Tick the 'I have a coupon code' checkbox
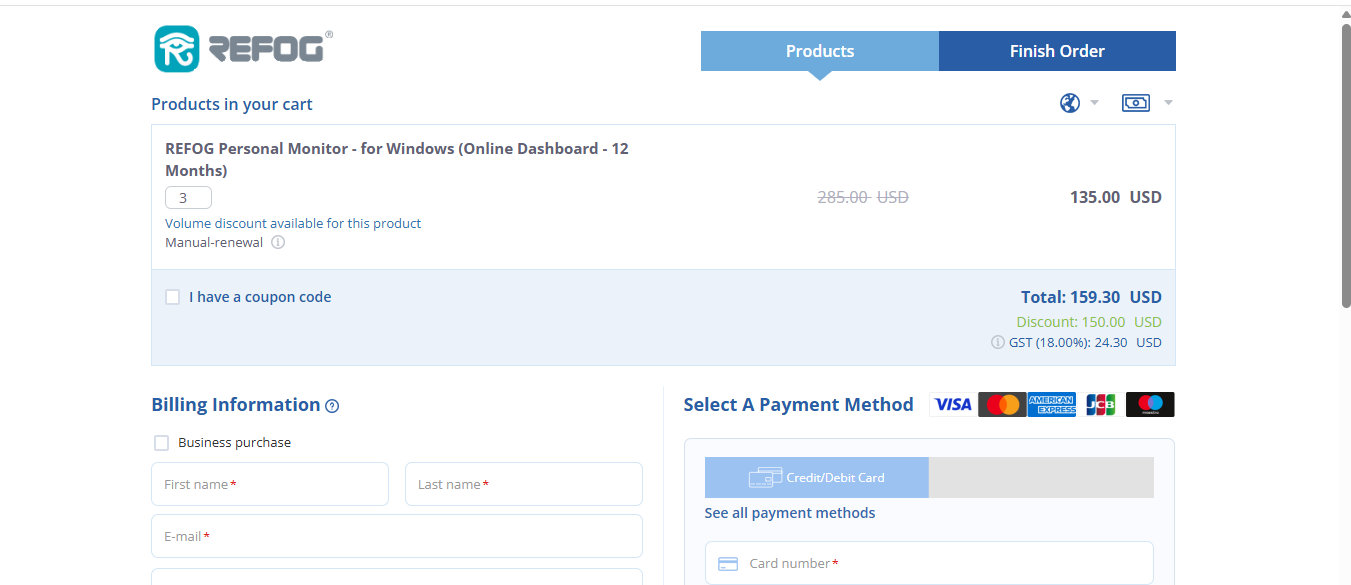 [x=173, y=297]
